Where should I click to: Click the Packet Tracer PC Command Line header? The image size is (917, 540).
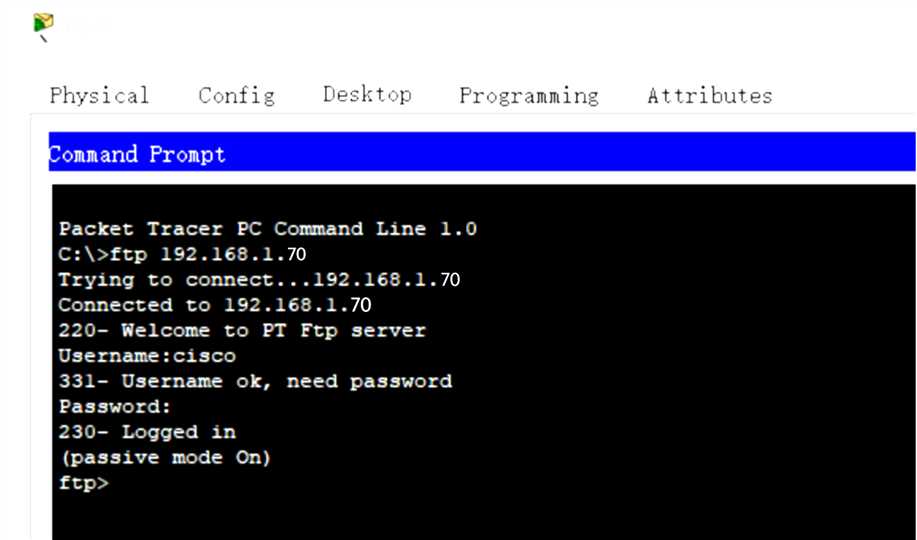[x=267, y=229]
